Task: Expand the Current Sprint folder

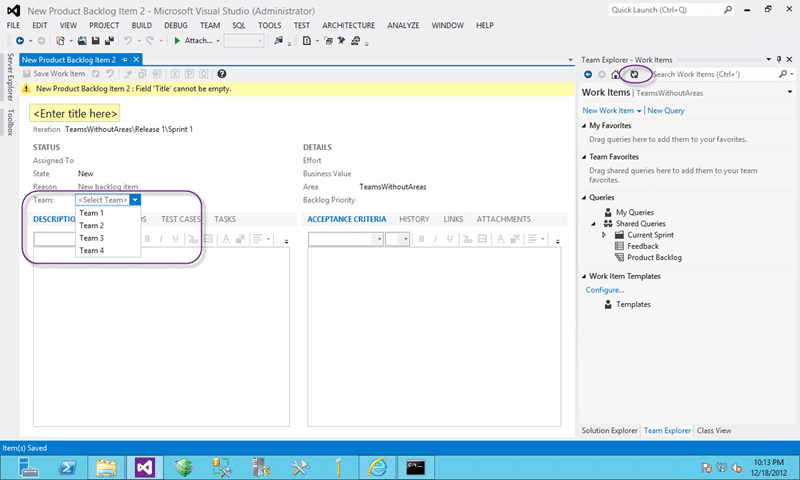Action: [604, 235]
